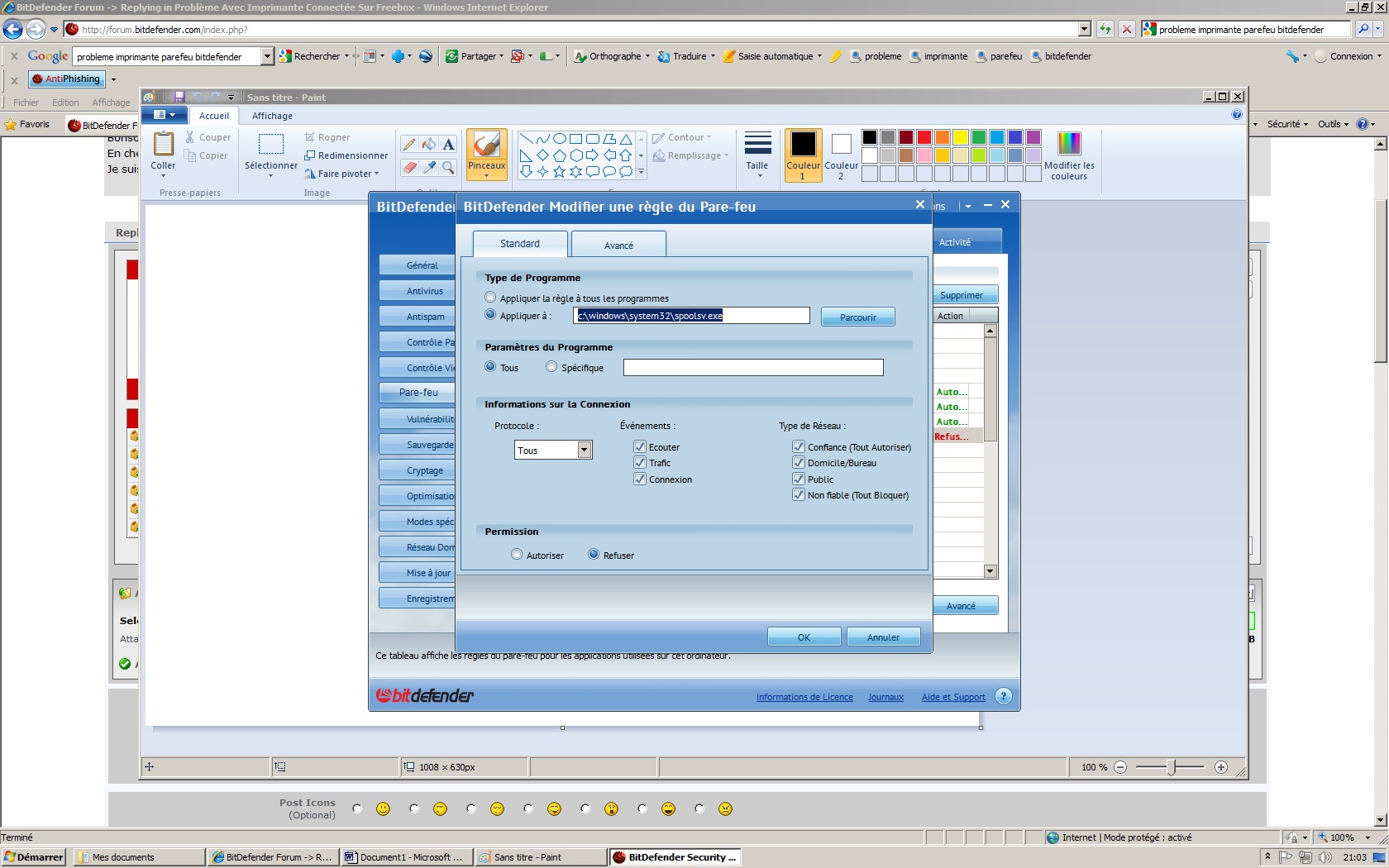Pick the yellow color swatch in Paint palette

coord(961,137)
